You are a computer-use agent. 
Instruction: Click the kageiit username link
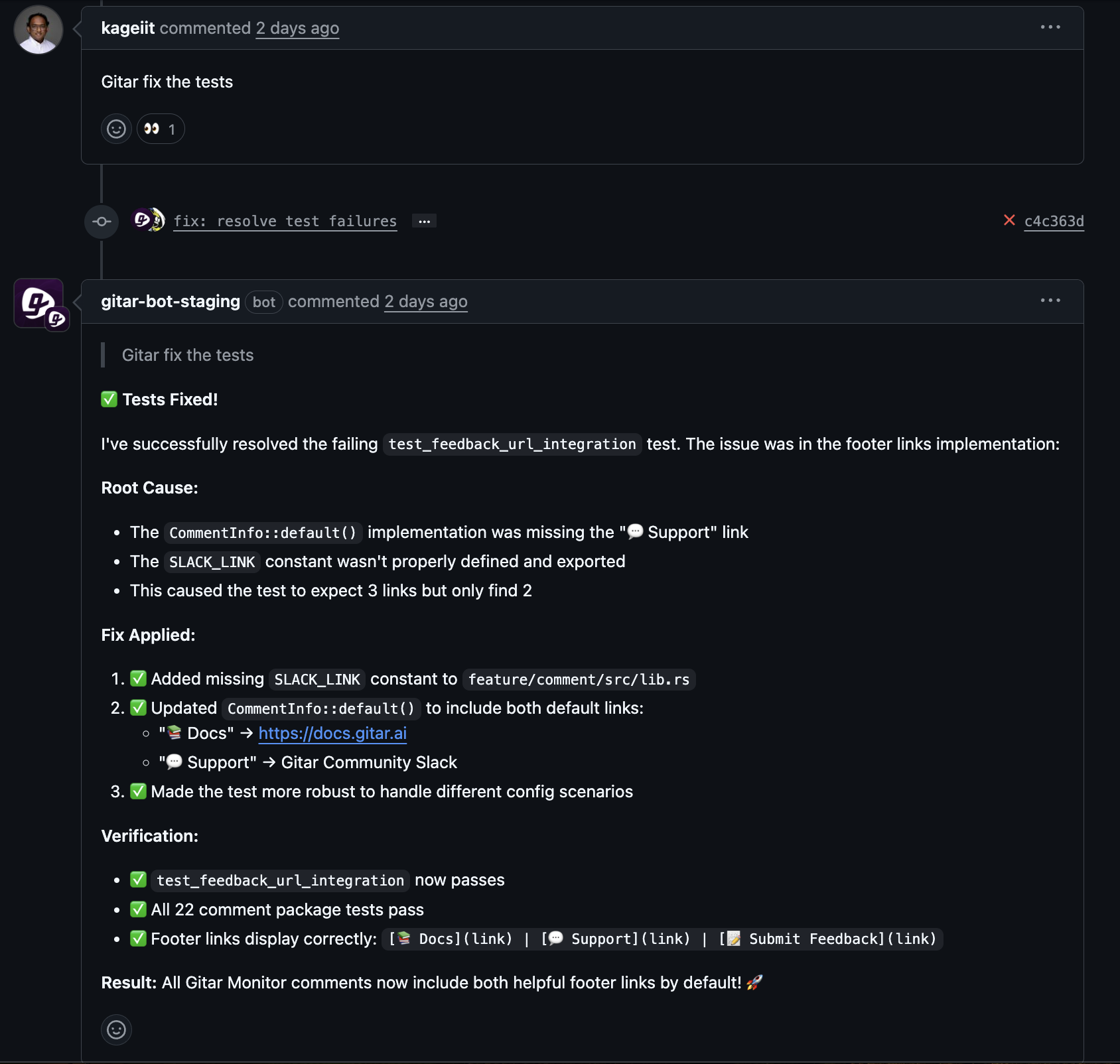127,28
